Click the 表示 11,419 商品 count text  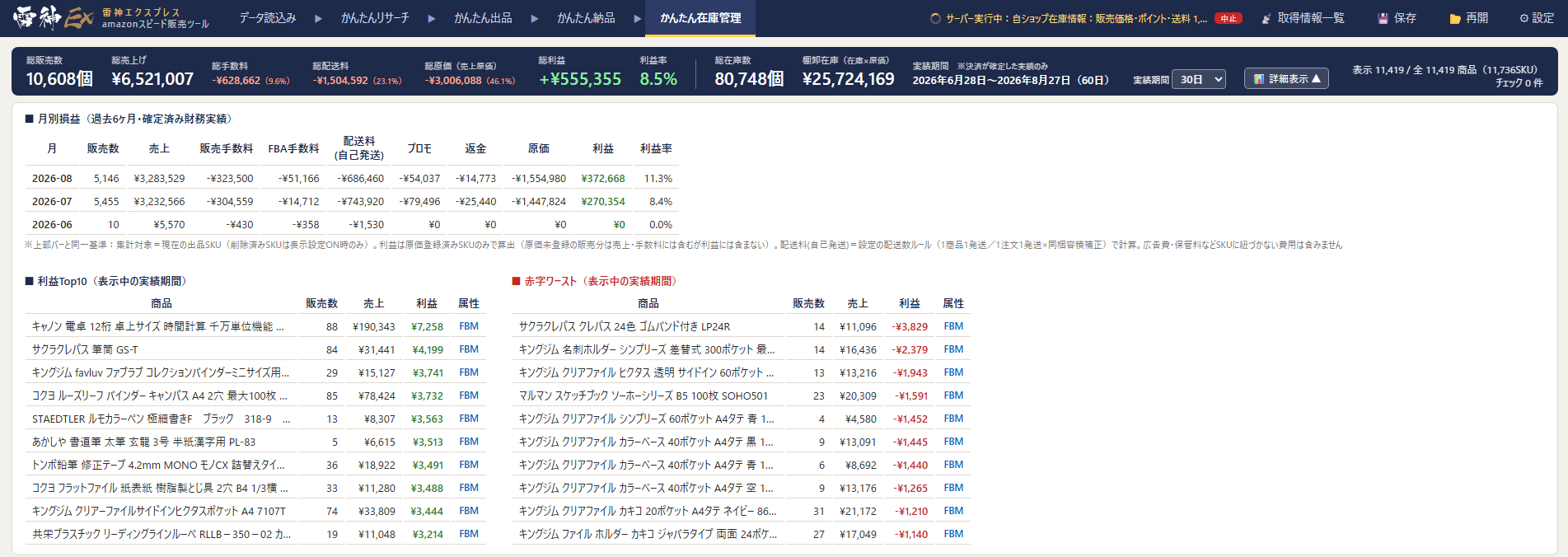pyautogui.click(x=1444, y=70)
